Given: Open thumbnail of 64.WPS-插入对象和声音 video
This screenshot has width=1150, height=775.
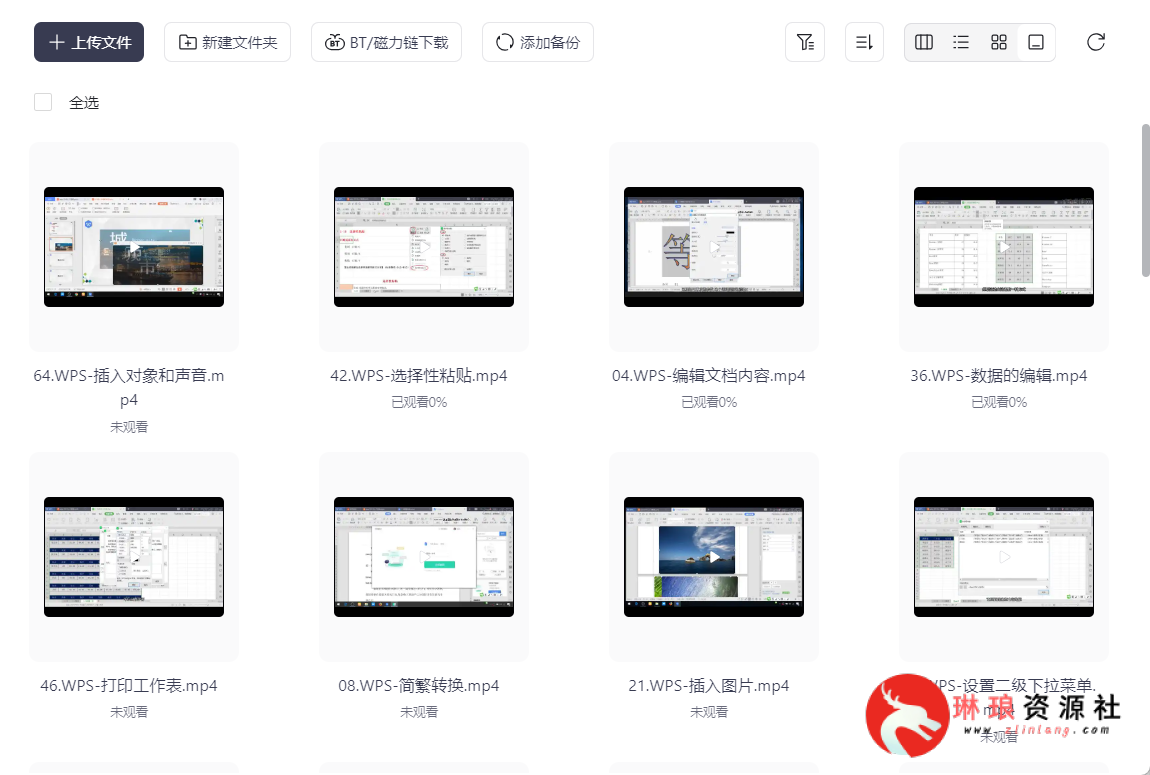Looking at the screenshot, I should (x=133, y=247).
